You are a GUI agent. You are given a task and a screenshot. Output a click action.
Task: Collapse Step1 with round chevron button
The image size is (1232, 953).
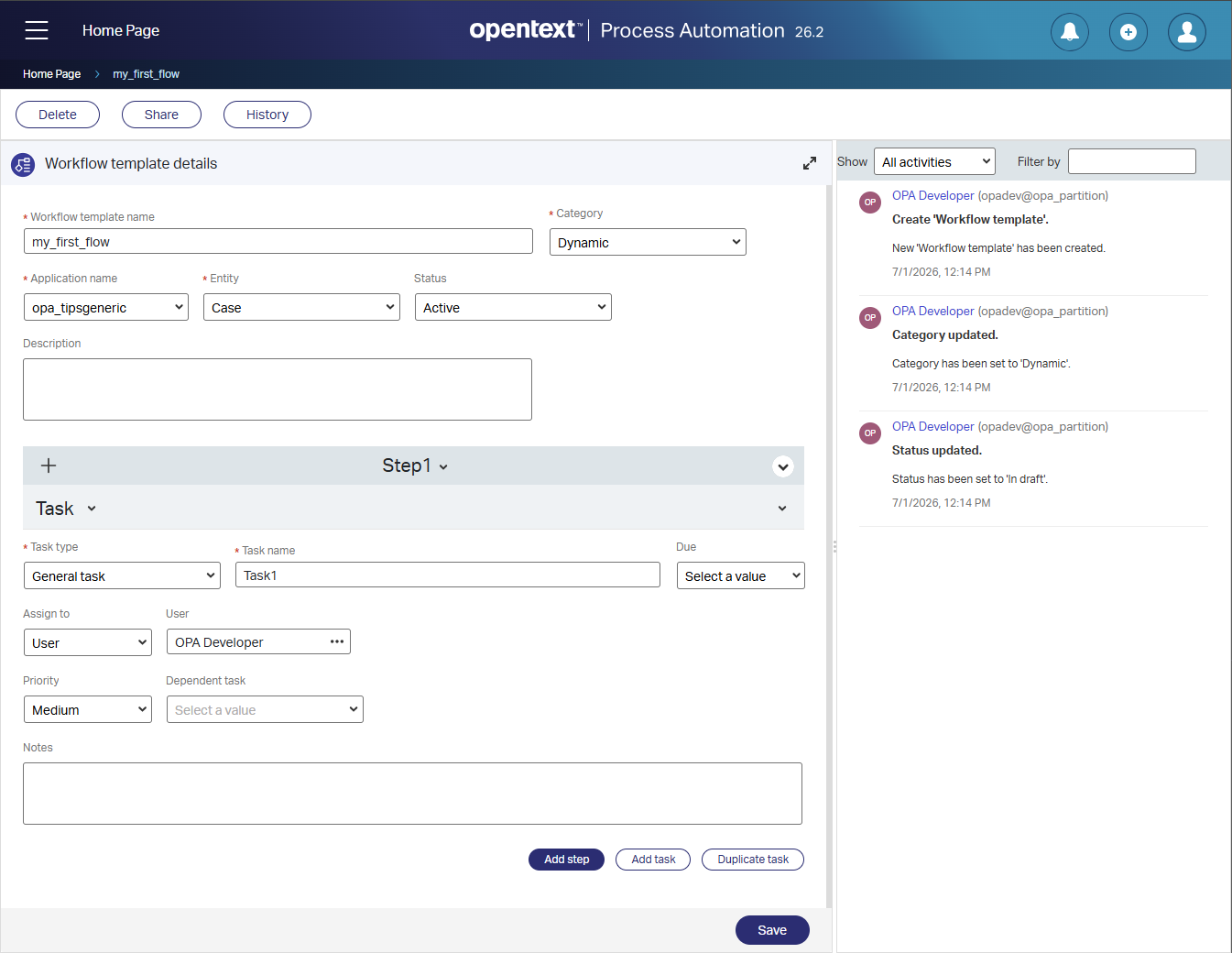(x=783, y=466)
